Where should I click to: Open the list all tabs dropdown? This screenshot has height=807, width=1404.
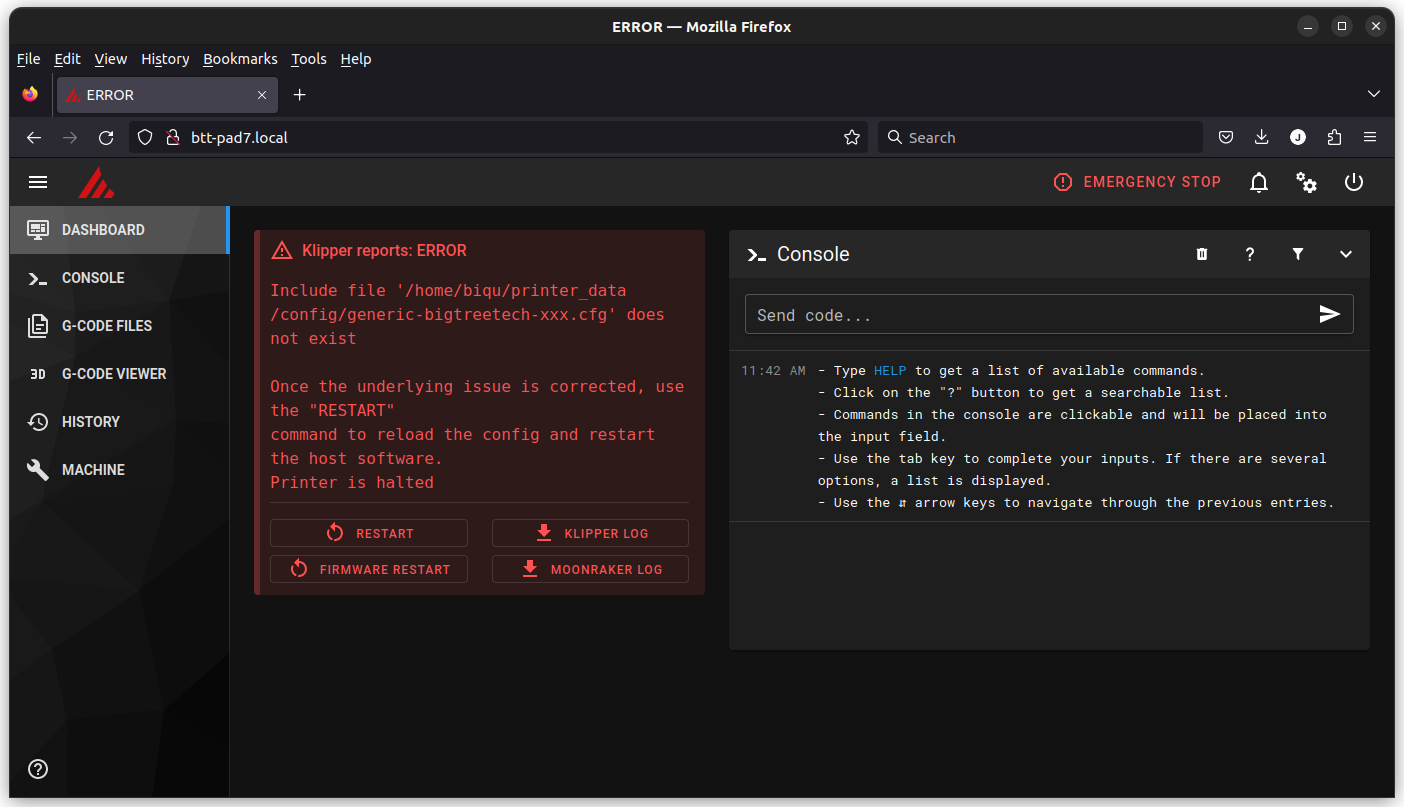coord(1374,94)
